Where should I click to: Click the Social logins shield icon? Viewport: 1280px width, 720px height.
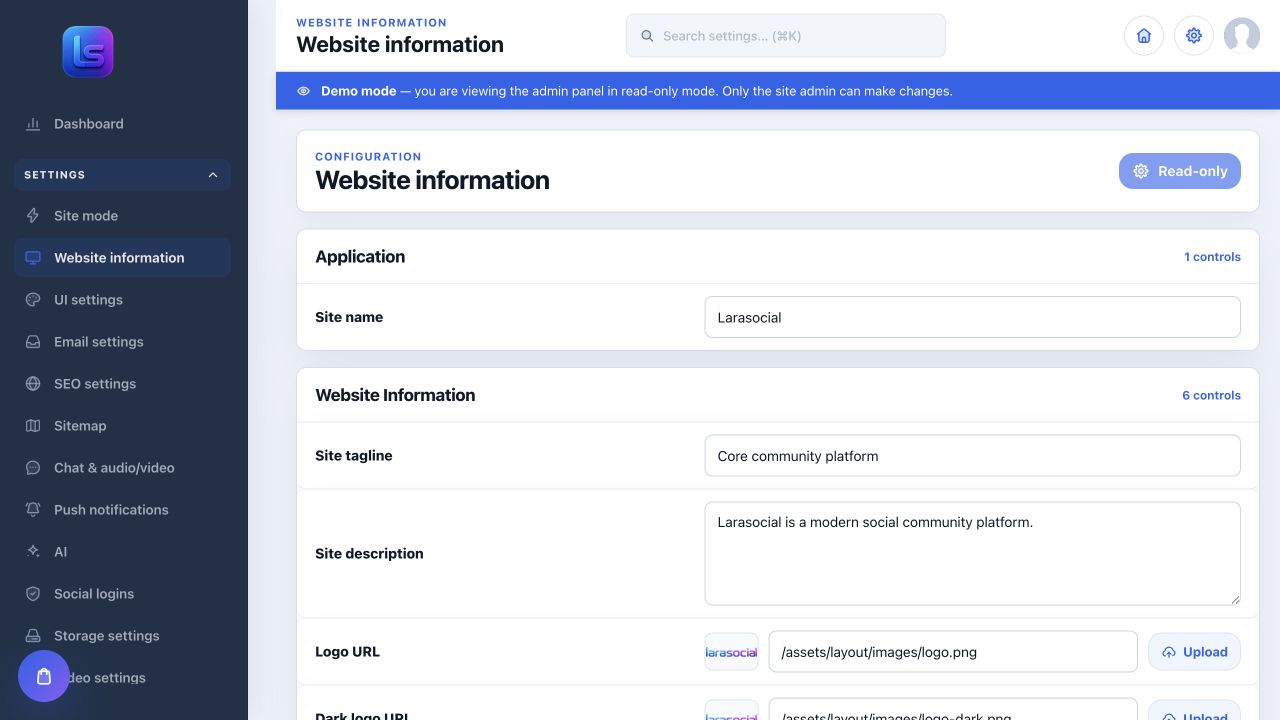click(x=33, y=594)
